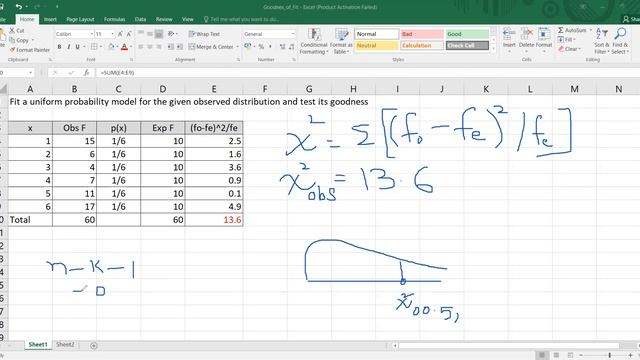640x360 pixels.
Task: Click the Increase Font Size icon
Action: [x=120, y=34]
